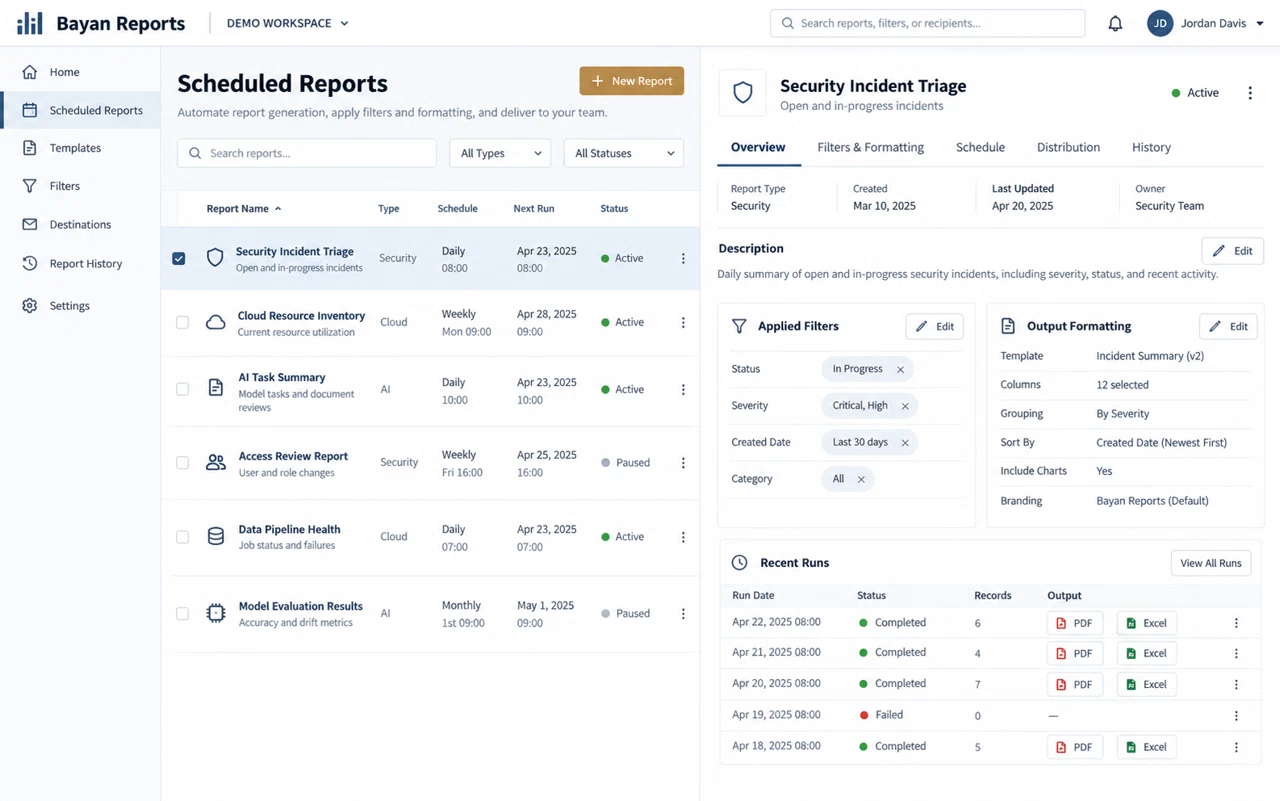This screenshot has width=1280, height=801.
Task: Remove the Last 30 days filter
Action: (905, 443)
